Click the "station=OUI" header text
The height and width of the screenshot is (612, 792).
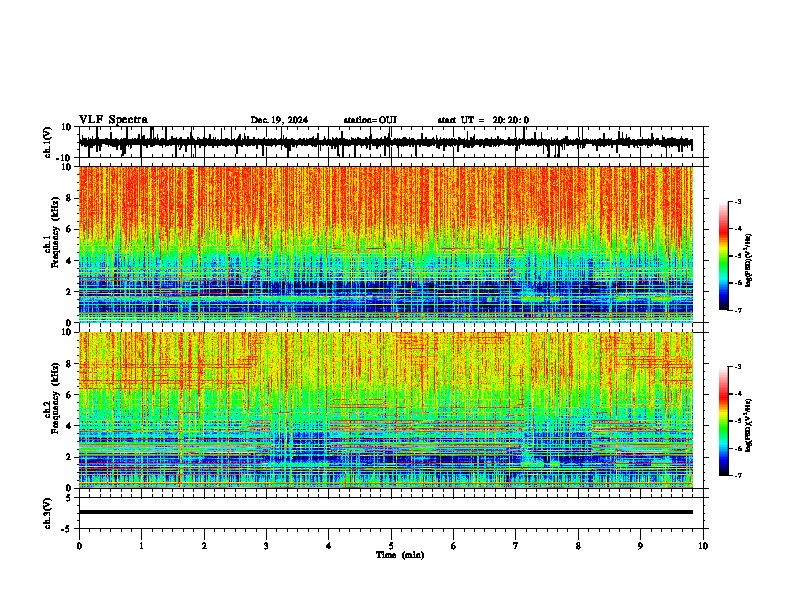(370, 120)
